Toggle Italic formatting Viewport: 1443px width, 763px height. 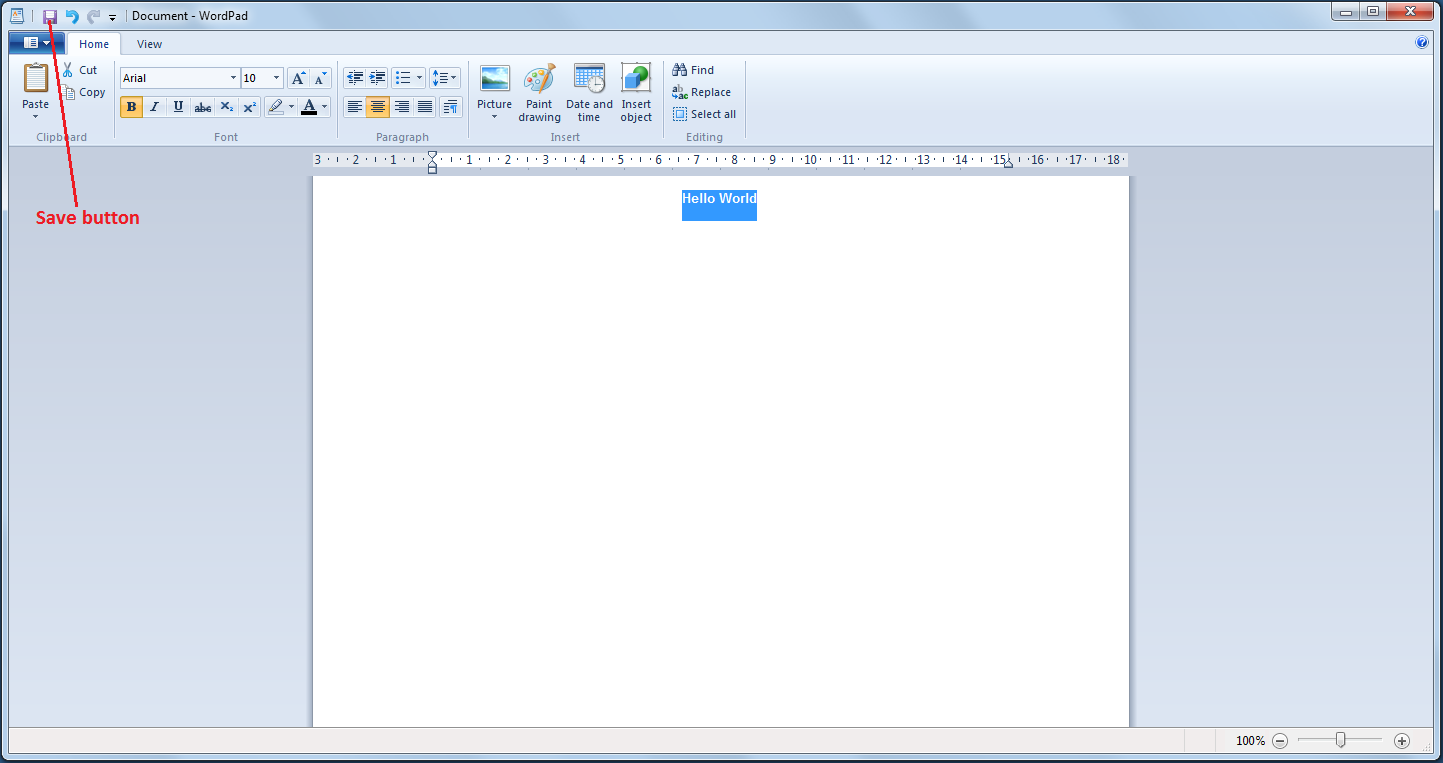point(154,107)
